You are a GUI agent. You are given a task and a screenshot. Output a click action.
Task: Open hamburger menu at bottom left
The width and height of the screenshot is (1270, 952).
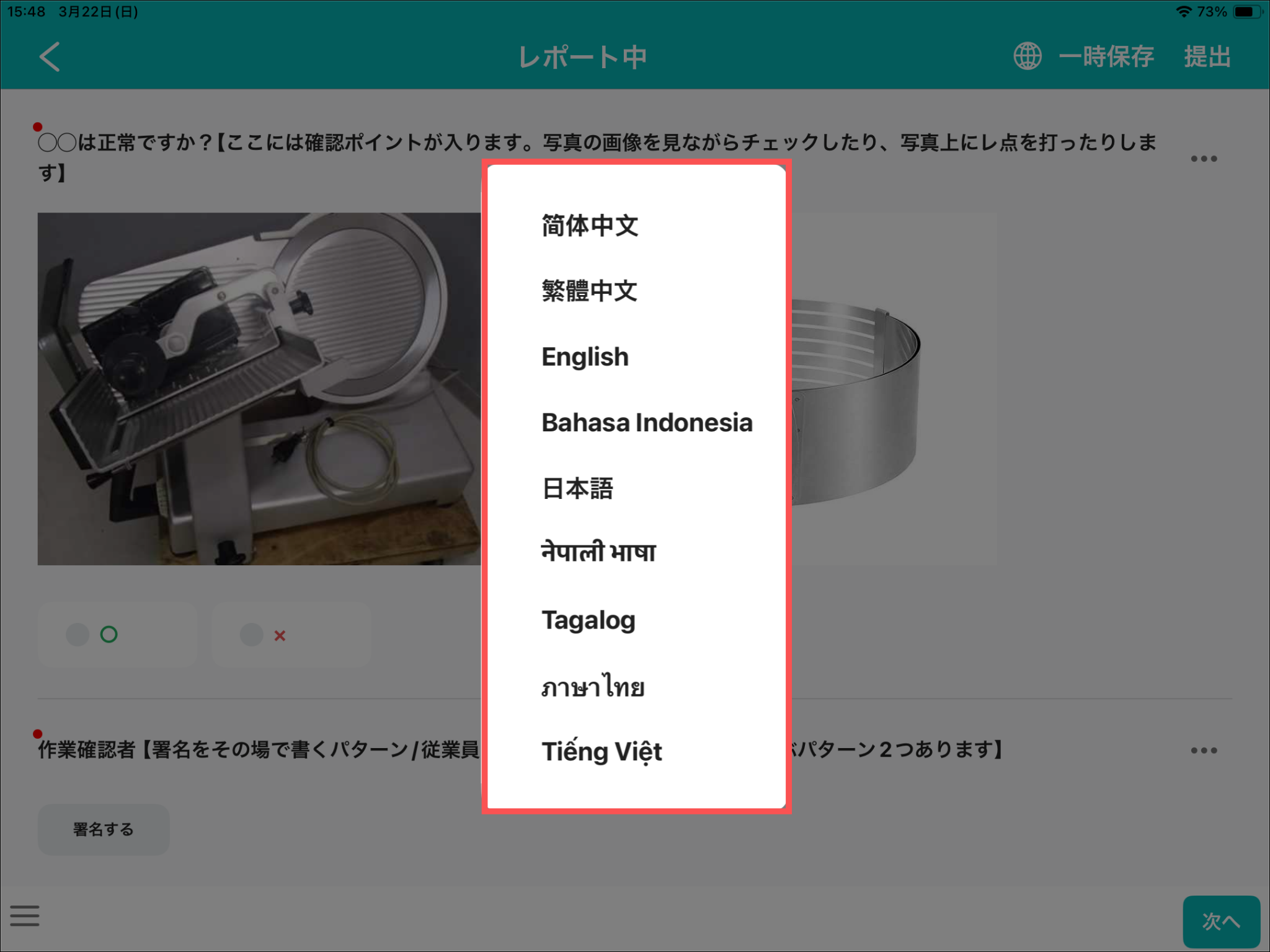(25, 915)
